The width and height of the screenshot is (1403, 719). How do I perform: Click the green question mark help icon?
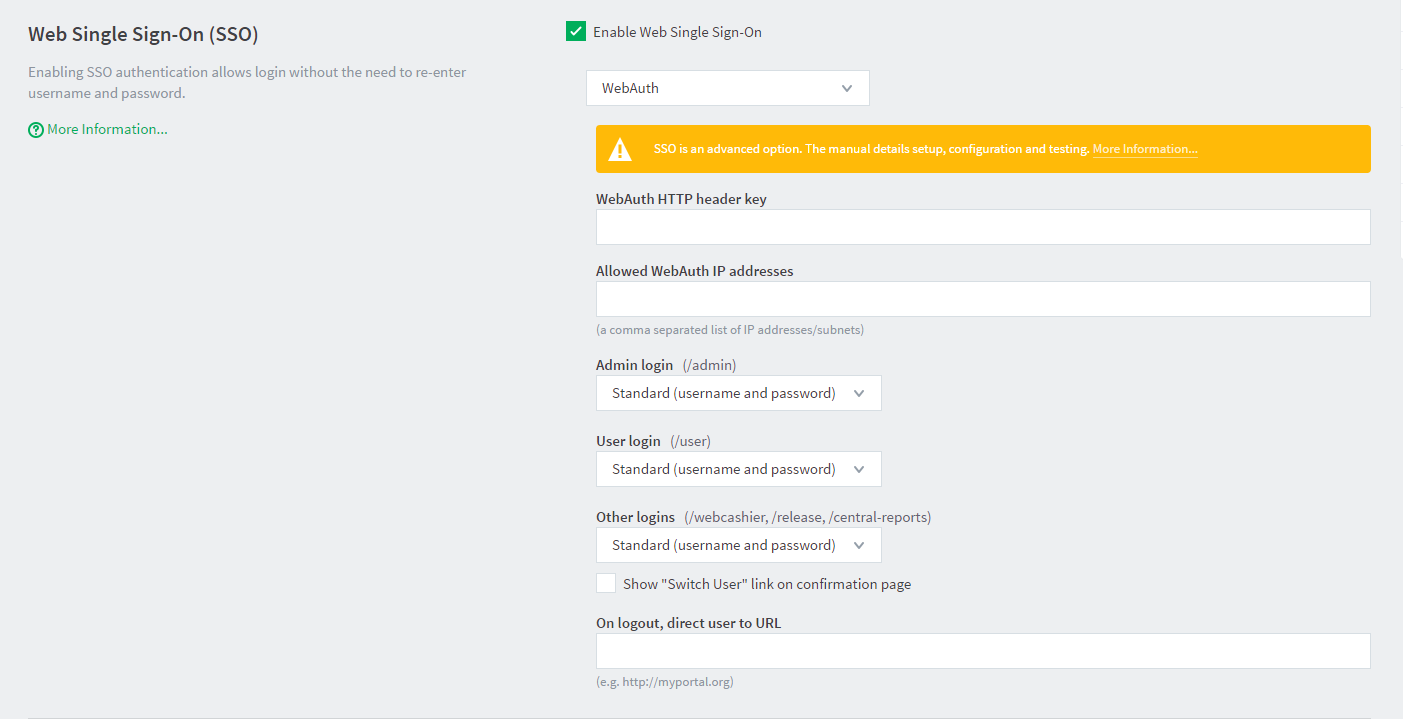click(36, 130)
